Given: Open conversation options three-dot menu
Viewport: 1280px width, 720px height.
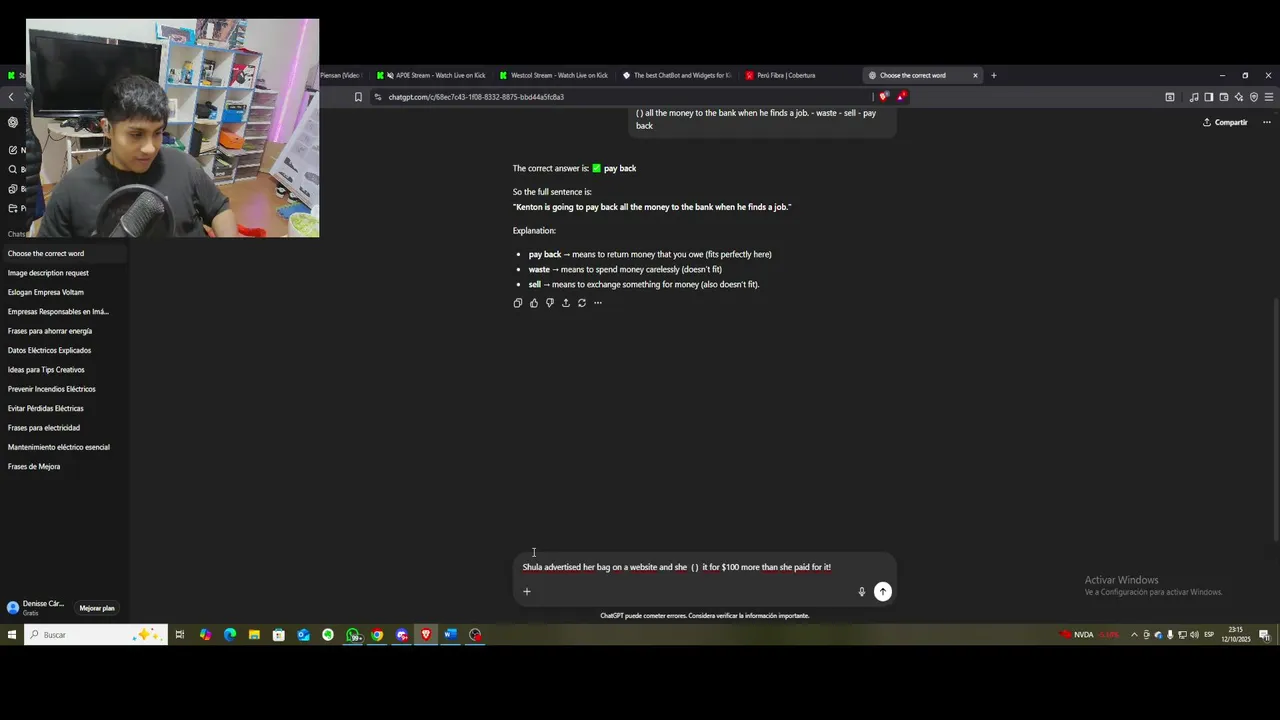Looking at the screenshot, I should tap(1267, 122).
